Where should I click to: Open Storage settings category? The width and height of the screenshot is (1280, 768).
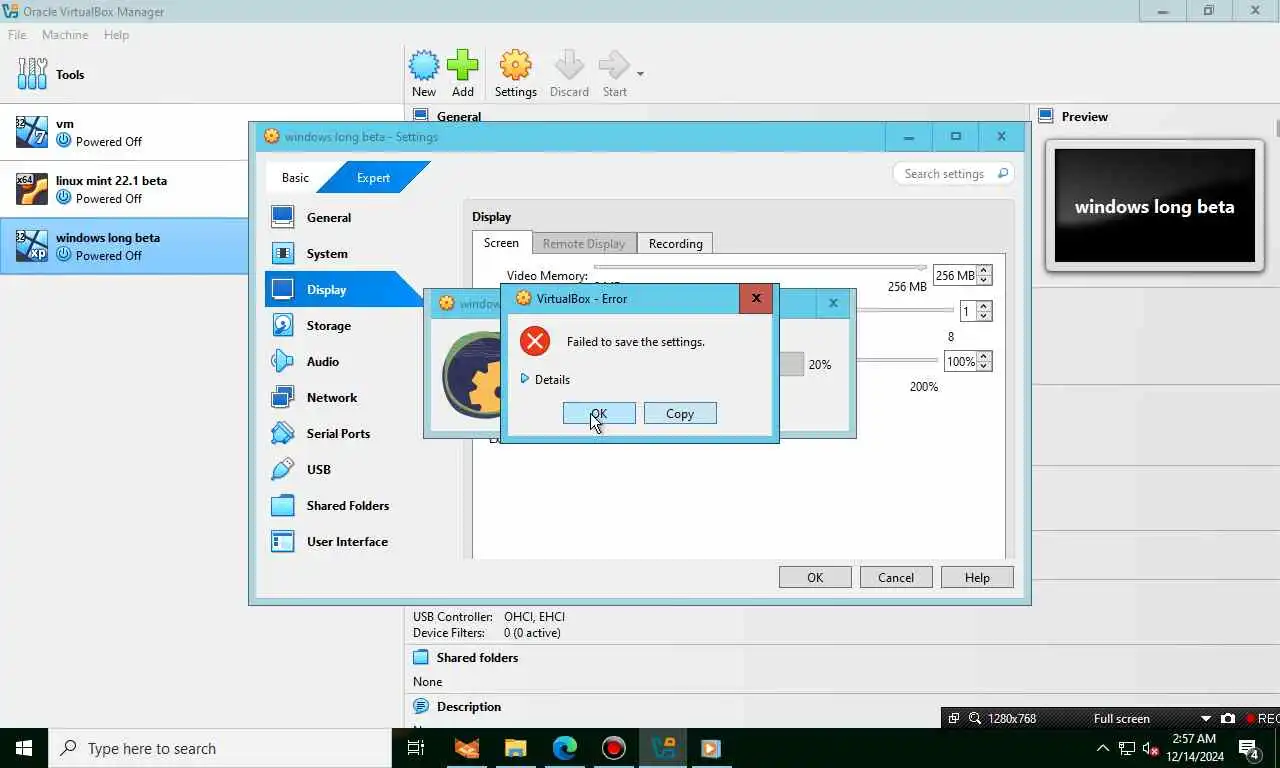tap(329, 325)
